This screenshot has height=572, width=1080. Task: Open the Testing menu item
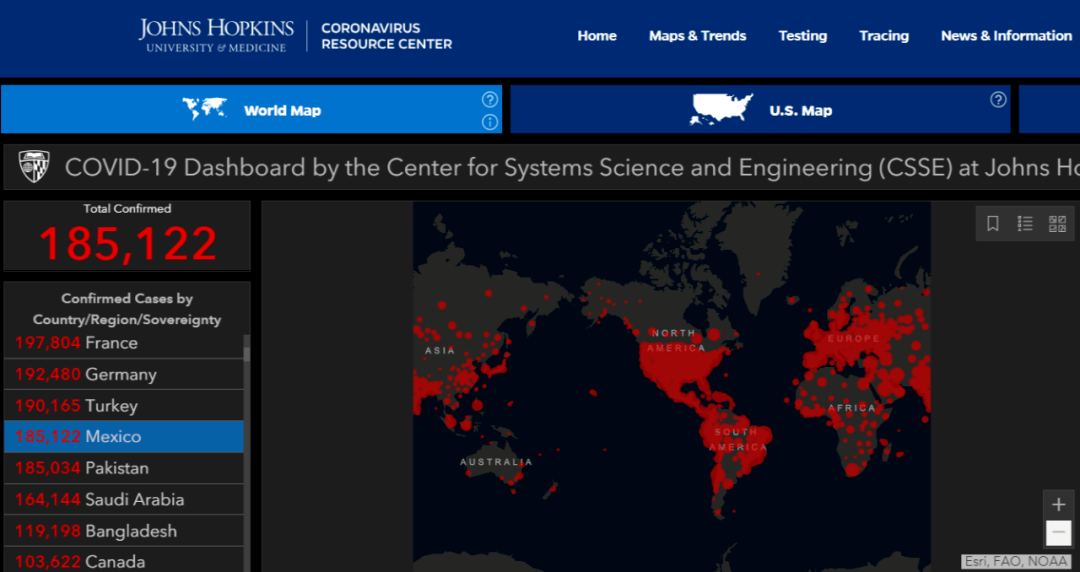tap(802, 36)
